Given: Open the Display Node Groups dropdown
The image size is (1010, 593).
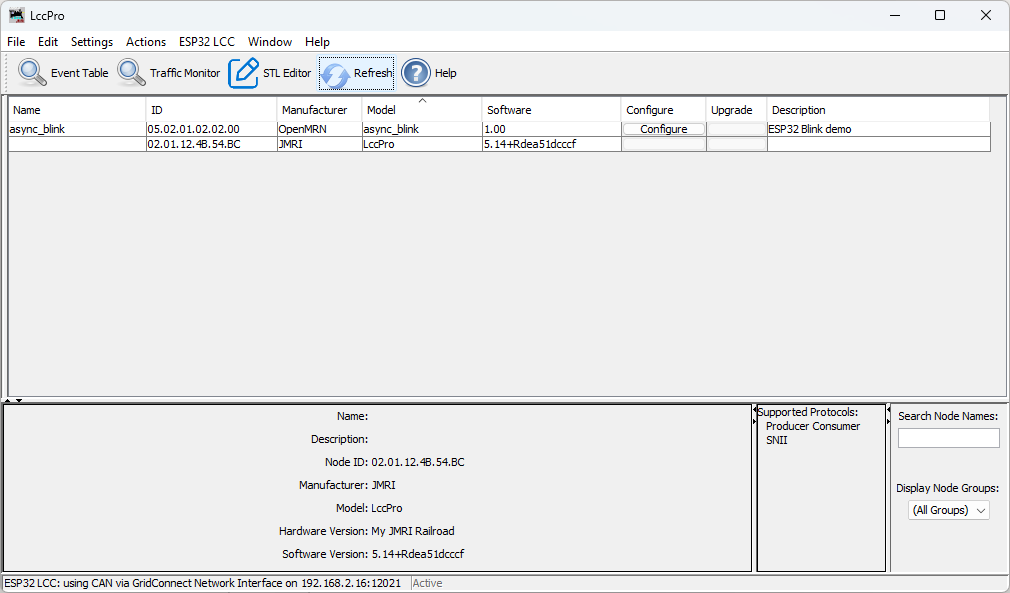Looking at the screenshot, I should [947, 510].
